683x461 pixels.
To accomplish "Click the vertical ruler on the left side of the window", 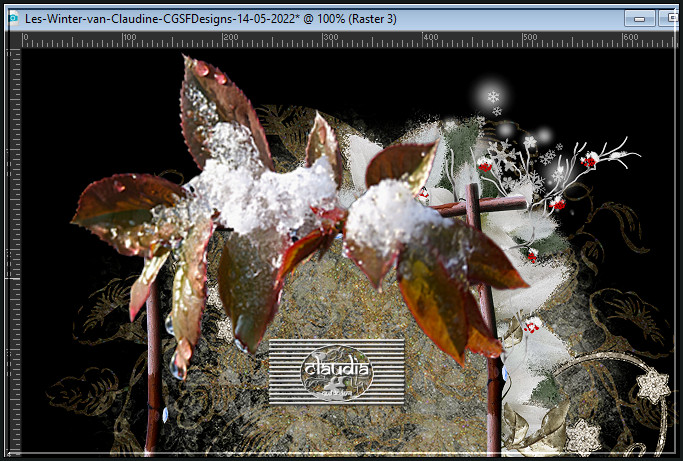I will pos(14,251).
